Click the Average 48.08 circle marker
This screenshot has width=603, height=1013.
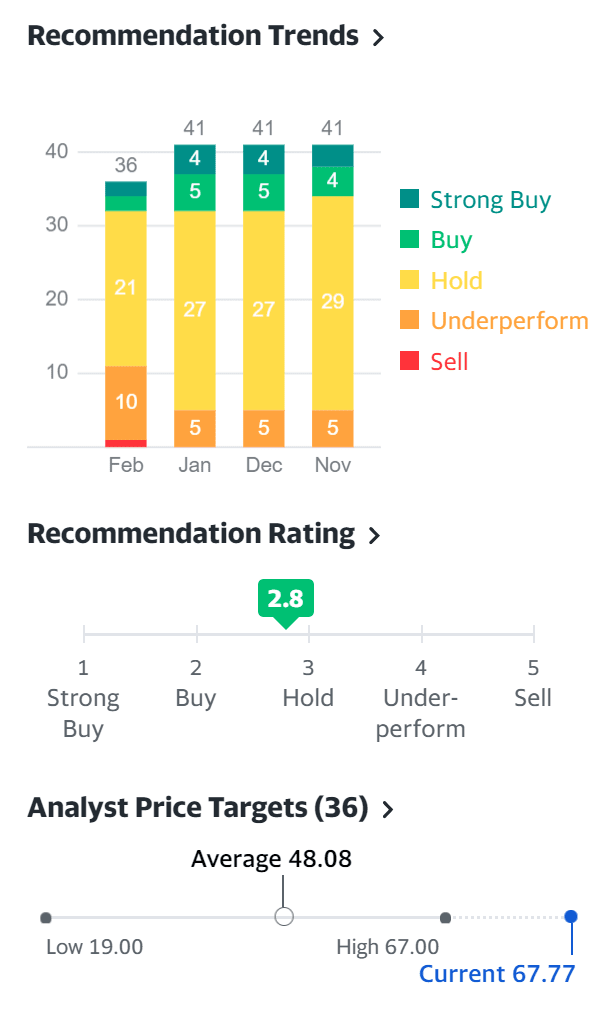tap(284, 917)
